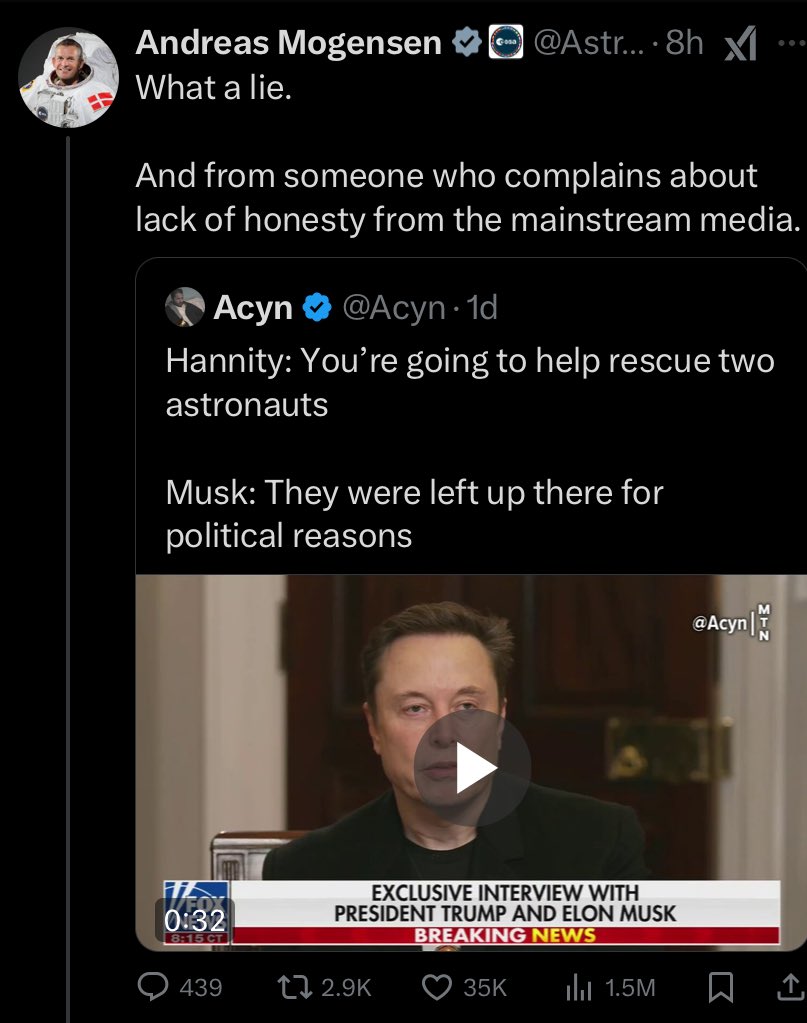Image resolution: width=807 pixels, height=1023 pixels.
Task: Click Acyn's small avatar in quoted post
Action: (185, 308)
